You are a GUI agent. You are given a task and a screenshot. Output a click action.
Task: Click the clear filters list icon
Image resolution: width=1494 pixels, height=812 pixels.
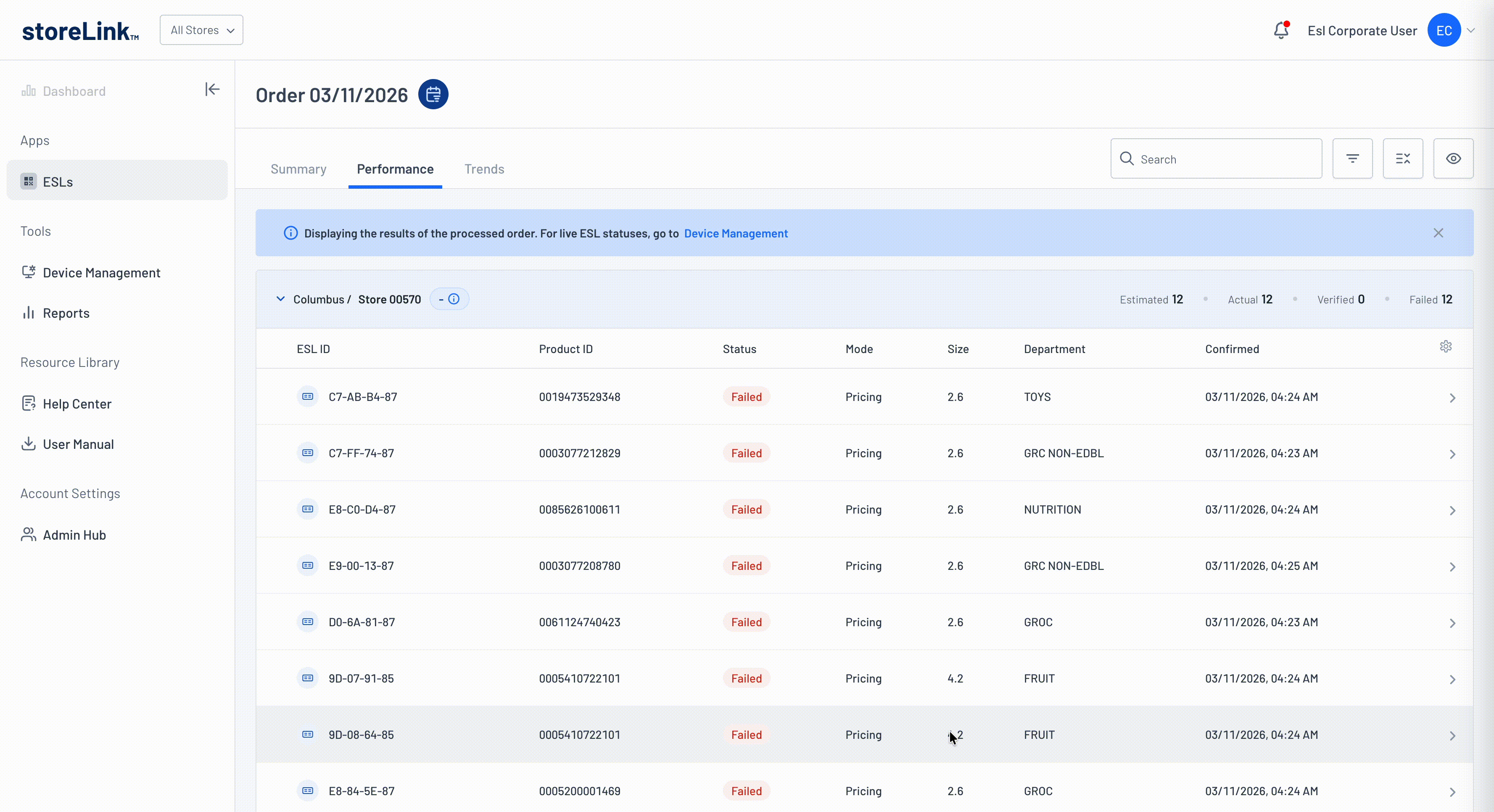pyautogui.click(x=1403, y=158)
